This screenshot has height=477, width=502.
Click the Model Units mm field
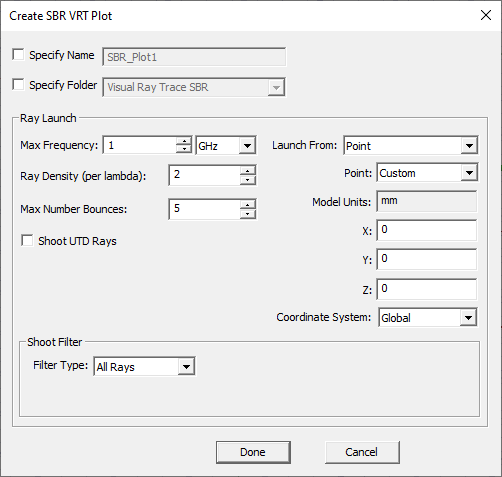tap(427, 201)
